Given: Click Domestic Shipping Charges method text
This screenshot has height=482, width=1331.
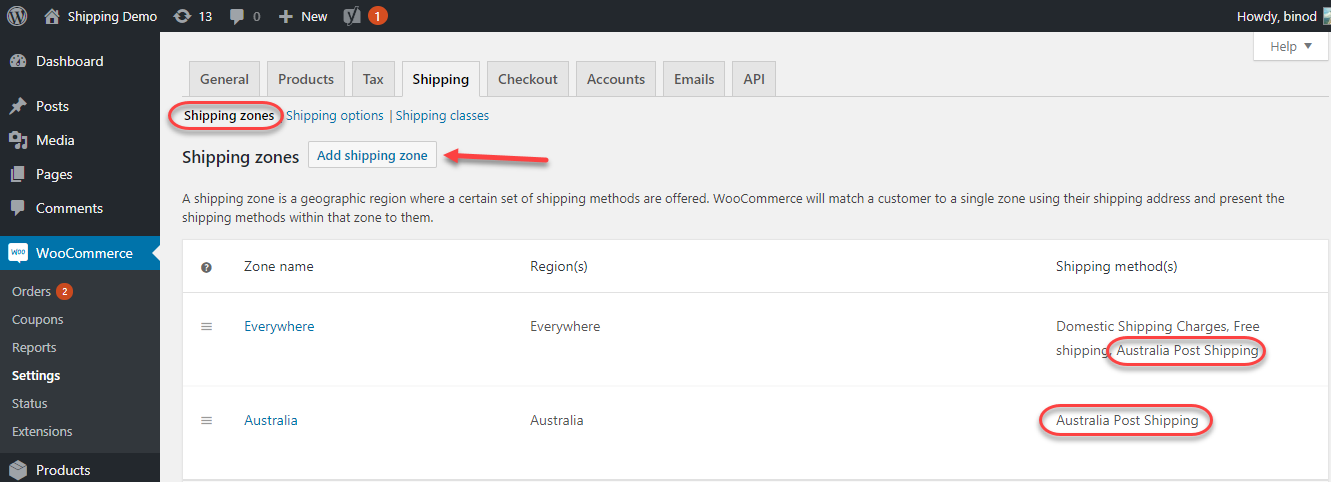Looking at the screenshot, I should [x=1141, y=327].
